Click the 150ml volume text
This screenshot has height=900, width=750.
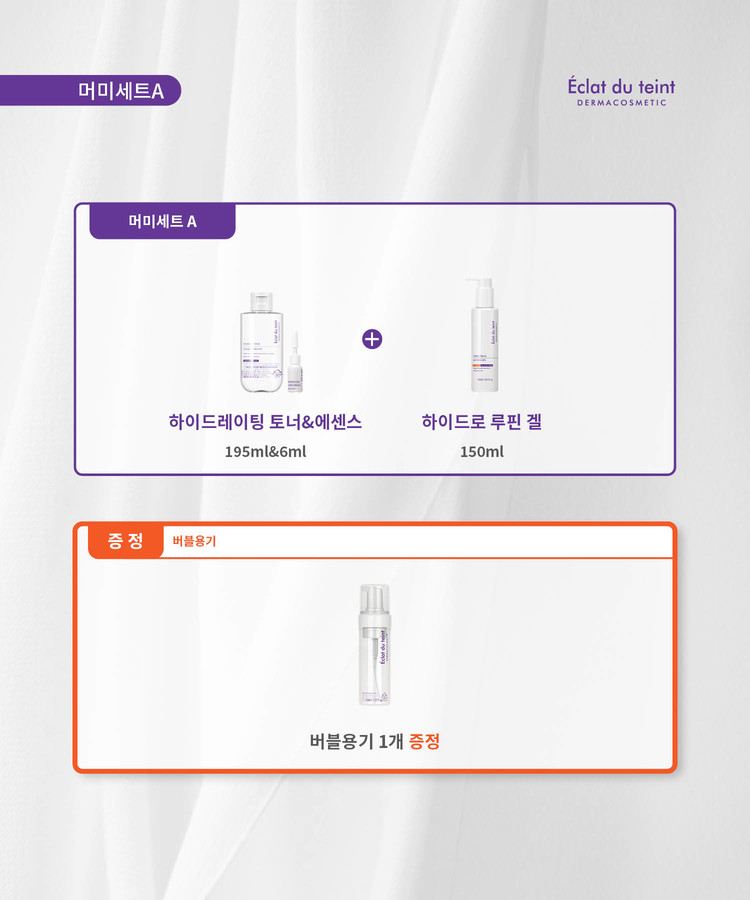[x=482, y=452]
